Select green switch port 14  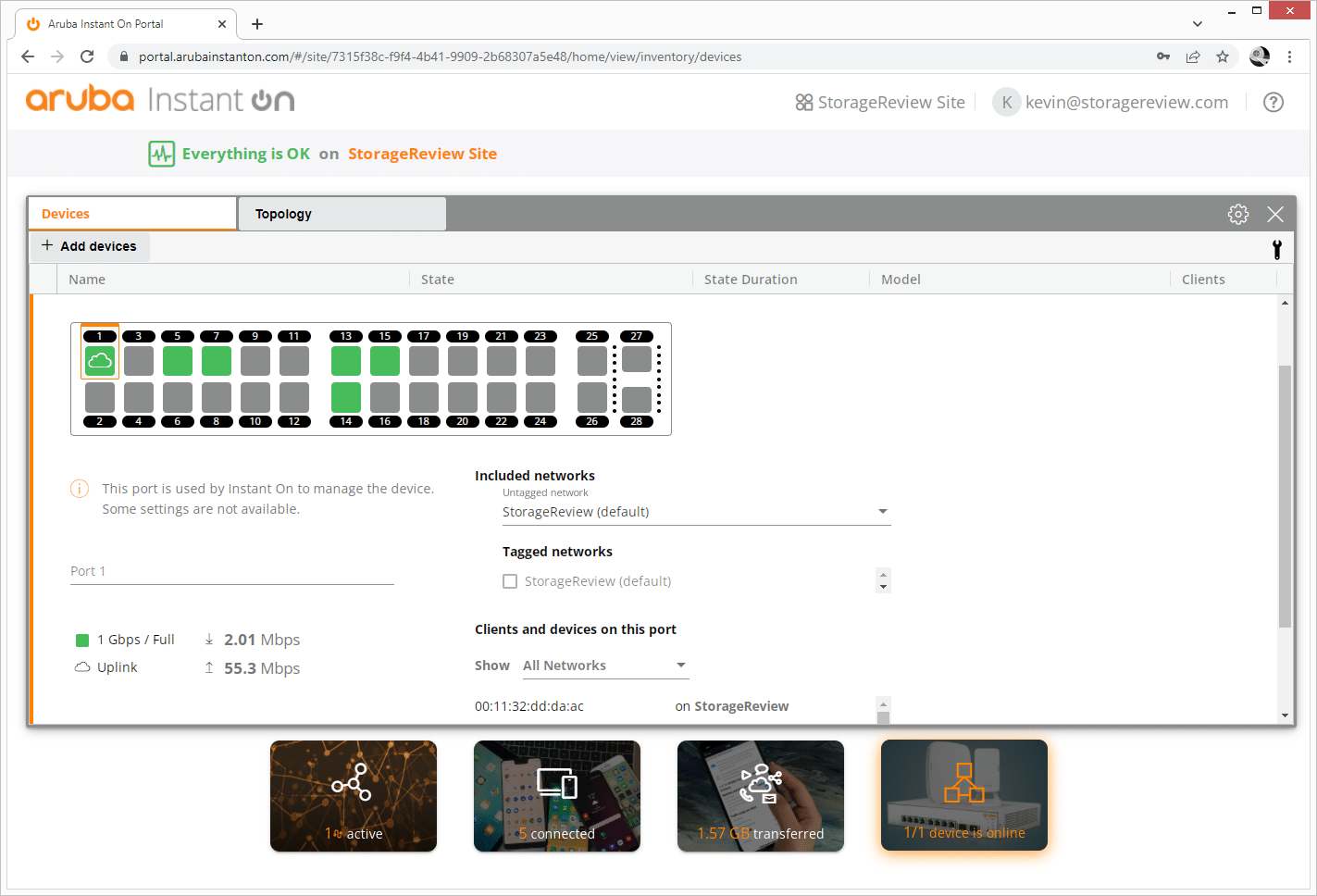346,398
